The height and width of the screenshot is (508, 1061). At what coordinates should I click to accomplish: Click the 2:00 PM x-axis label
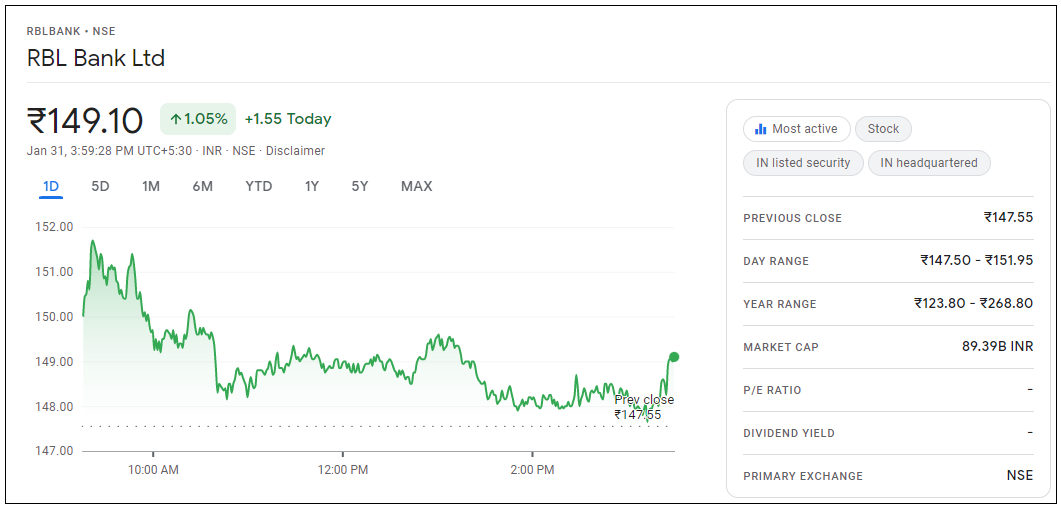tap(533, 469)
